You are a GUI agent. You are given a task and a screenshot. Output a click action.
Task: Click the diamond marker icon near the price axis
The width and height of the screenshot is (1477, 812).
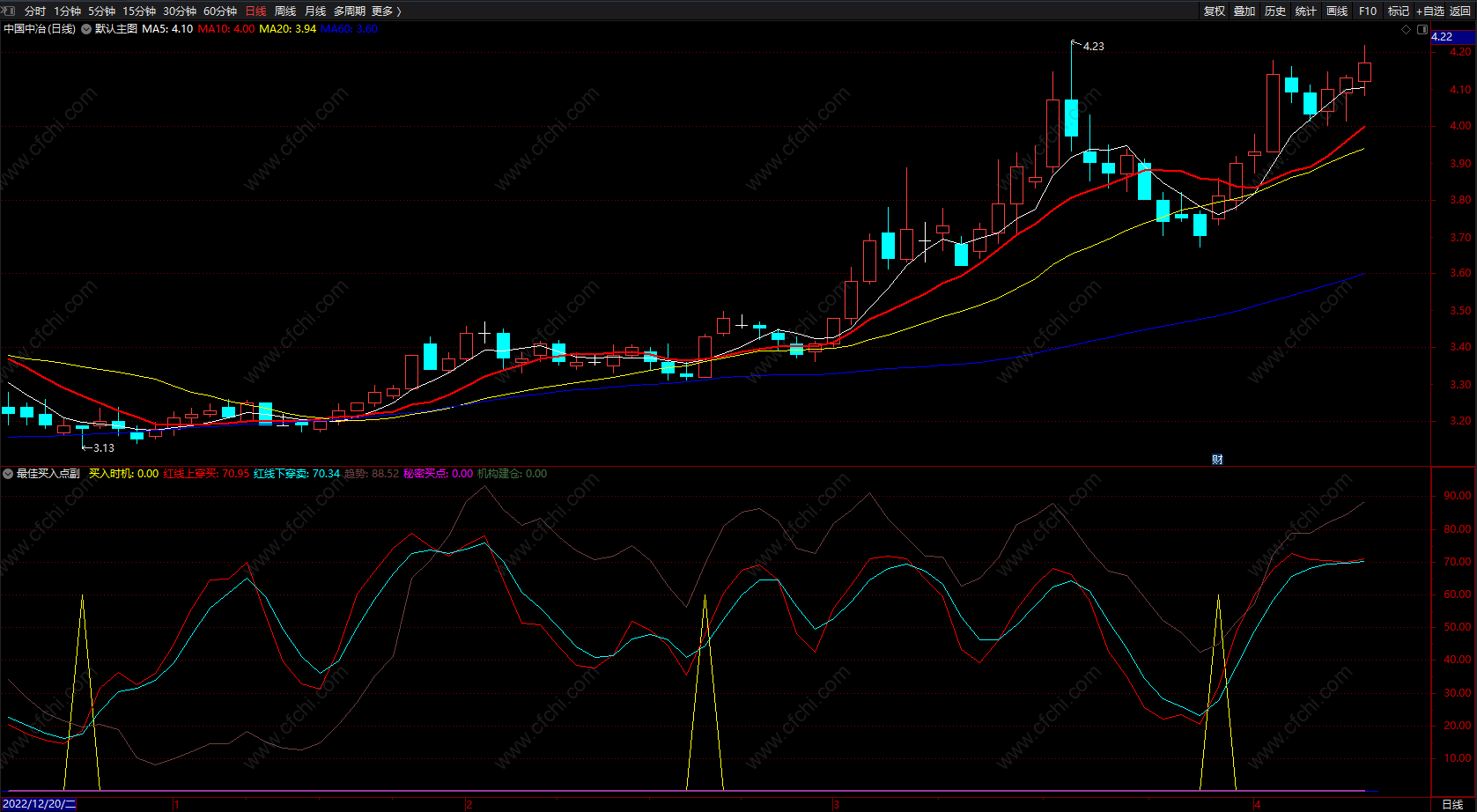[x=1406, y=29]
